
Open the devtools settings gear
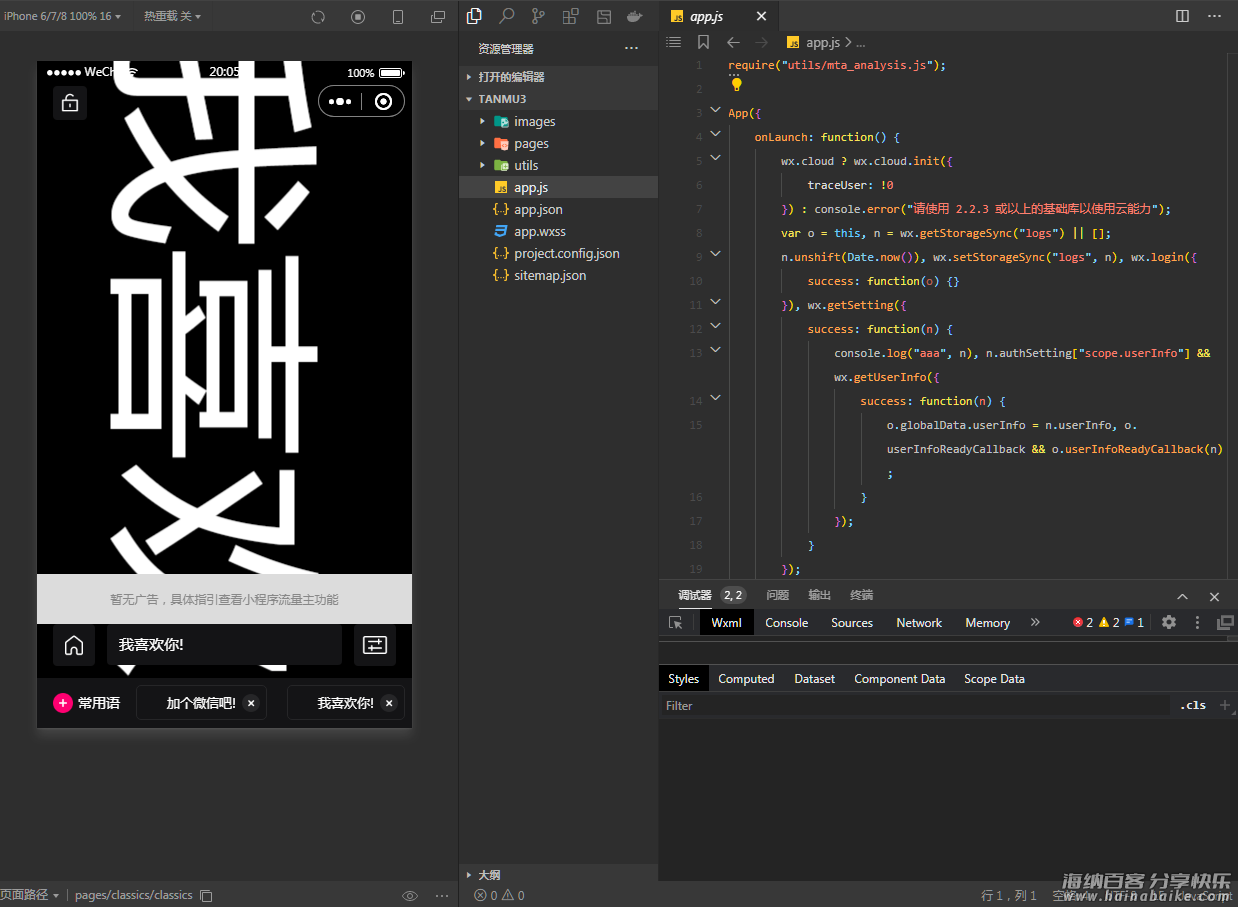coord(1169,622)
